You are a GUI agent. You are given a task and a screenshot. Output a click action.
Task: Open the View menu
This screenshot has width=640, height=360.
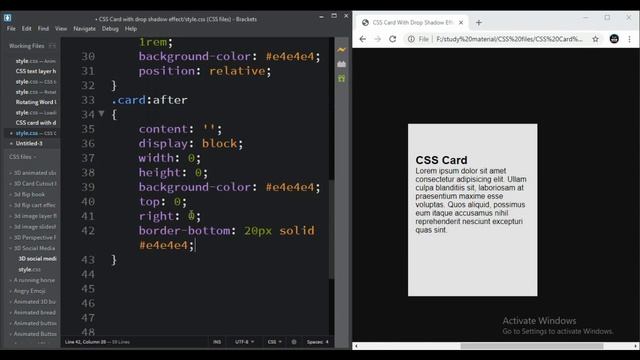click(x=61, y=29)
